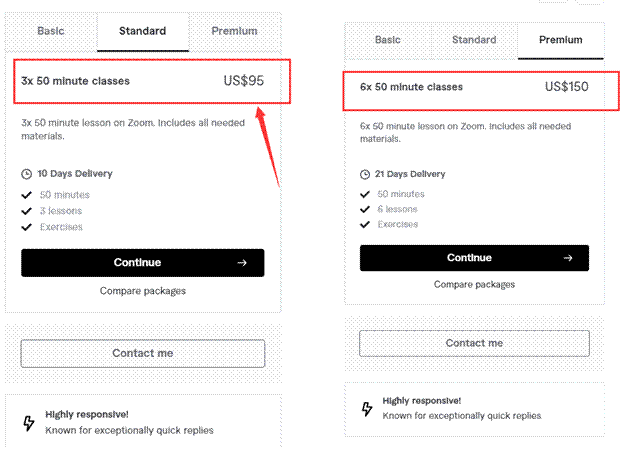Click the arrow icon in right Continue button
This screenshot has width=638, height=459.
(x=568, y=258)
